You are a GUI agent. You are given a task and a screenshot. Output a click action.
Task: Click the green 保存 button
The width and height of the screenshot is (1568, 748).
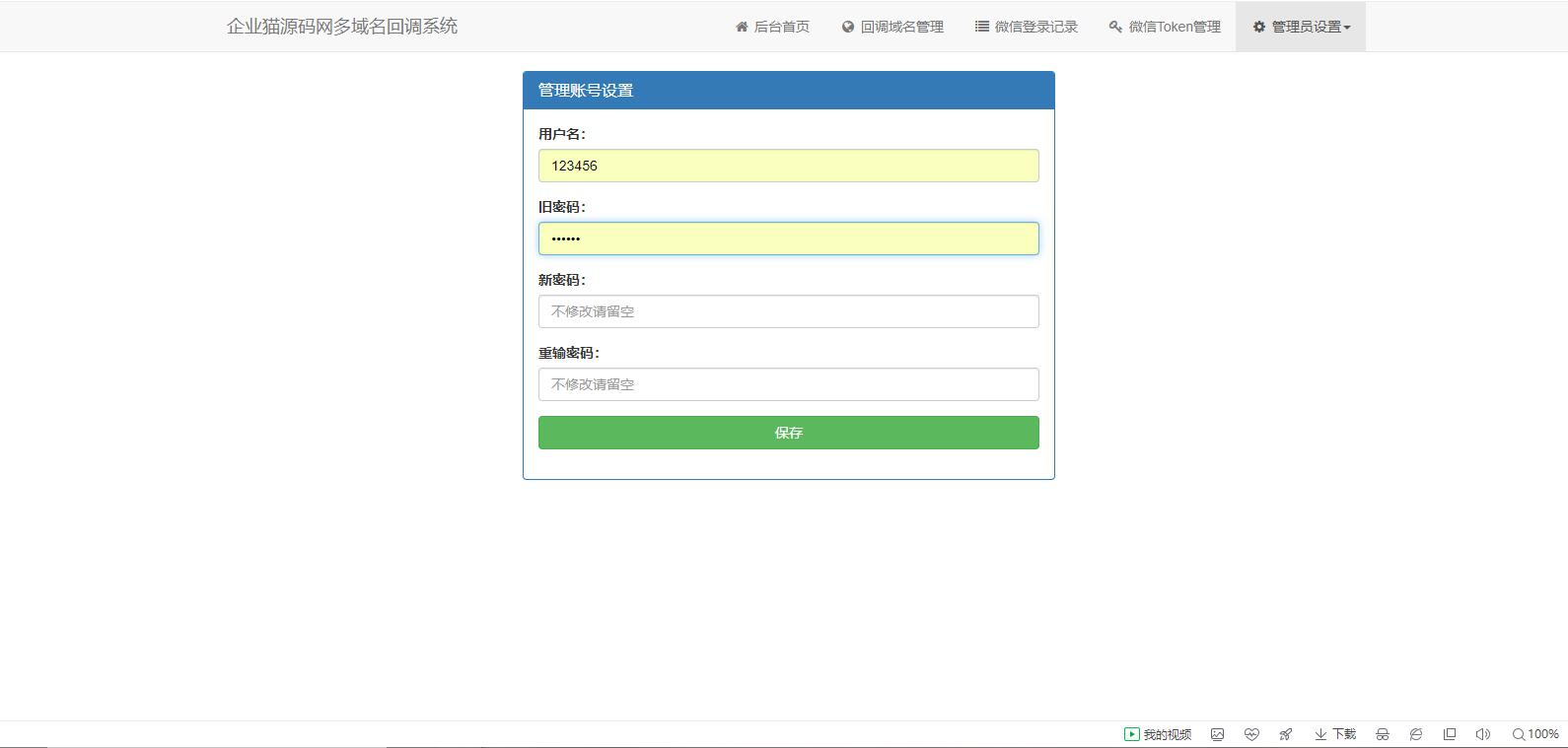pos(788,433)
